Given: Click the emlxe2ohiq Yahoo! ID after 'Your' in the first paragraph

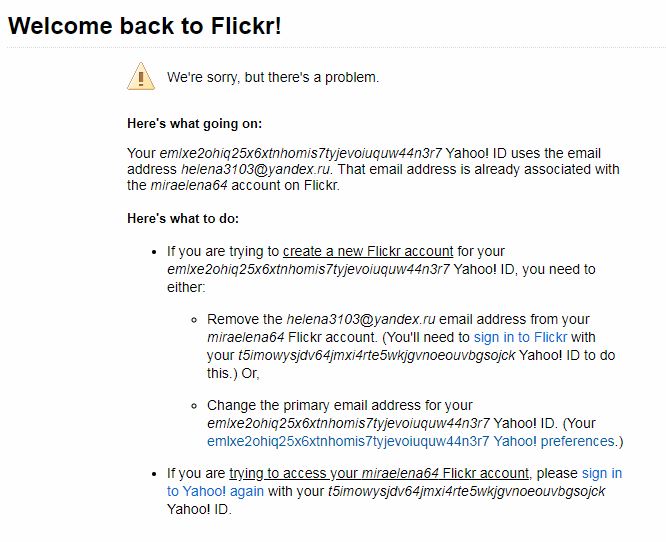Looking at the screenshot, I should (301, 153).
